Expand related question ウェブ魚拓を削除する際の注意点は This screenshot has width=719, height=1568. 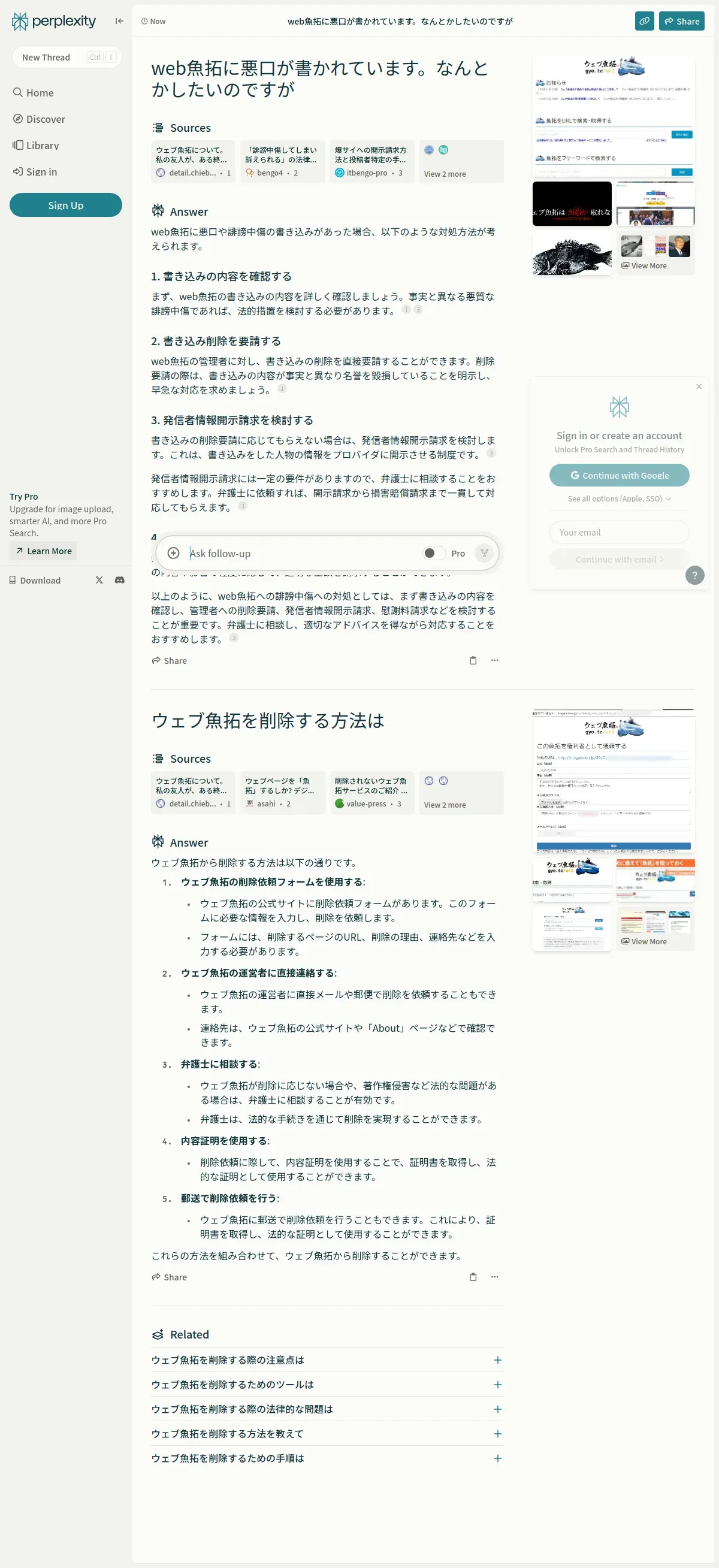click(327, 1360)
